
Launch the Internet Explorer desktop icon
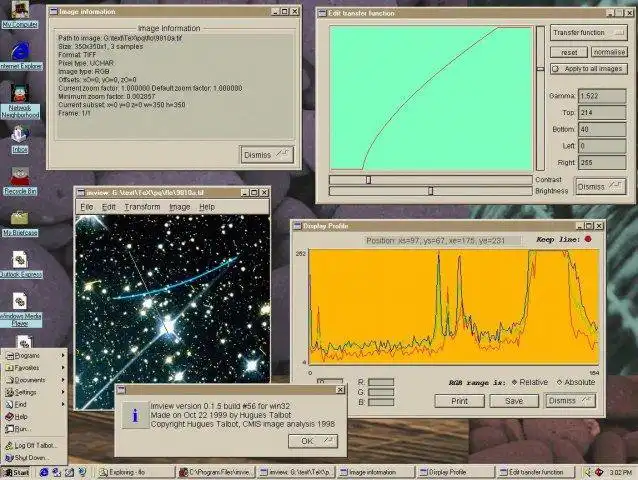coord(20,56)
